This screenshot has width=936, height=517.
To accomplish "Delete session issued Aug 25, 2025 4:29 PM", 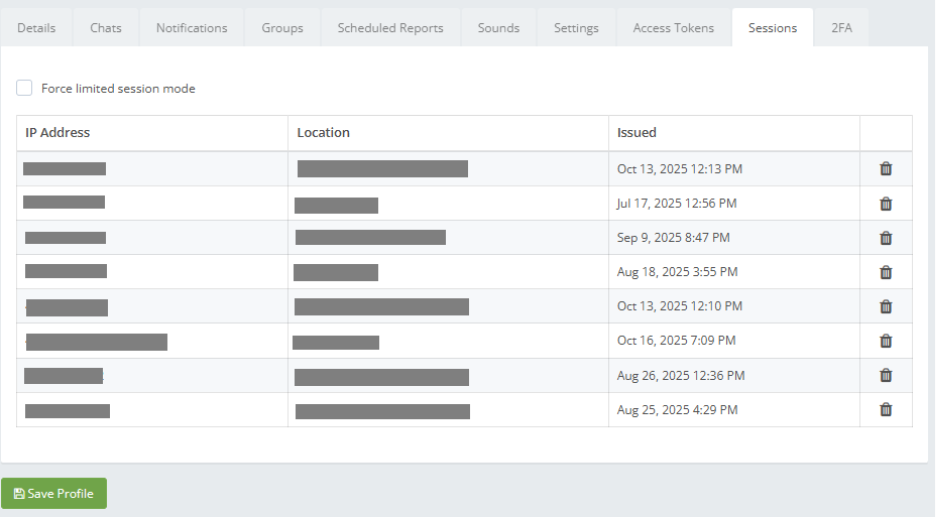I will [885, 409].
